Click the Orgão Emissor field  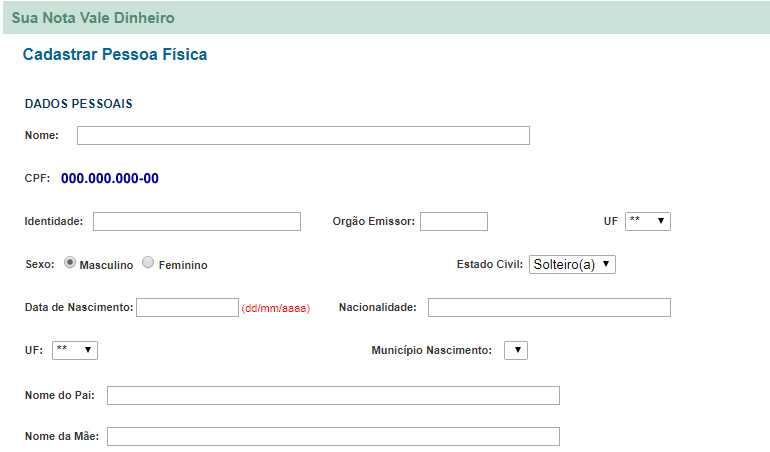(x=454, y=222)
